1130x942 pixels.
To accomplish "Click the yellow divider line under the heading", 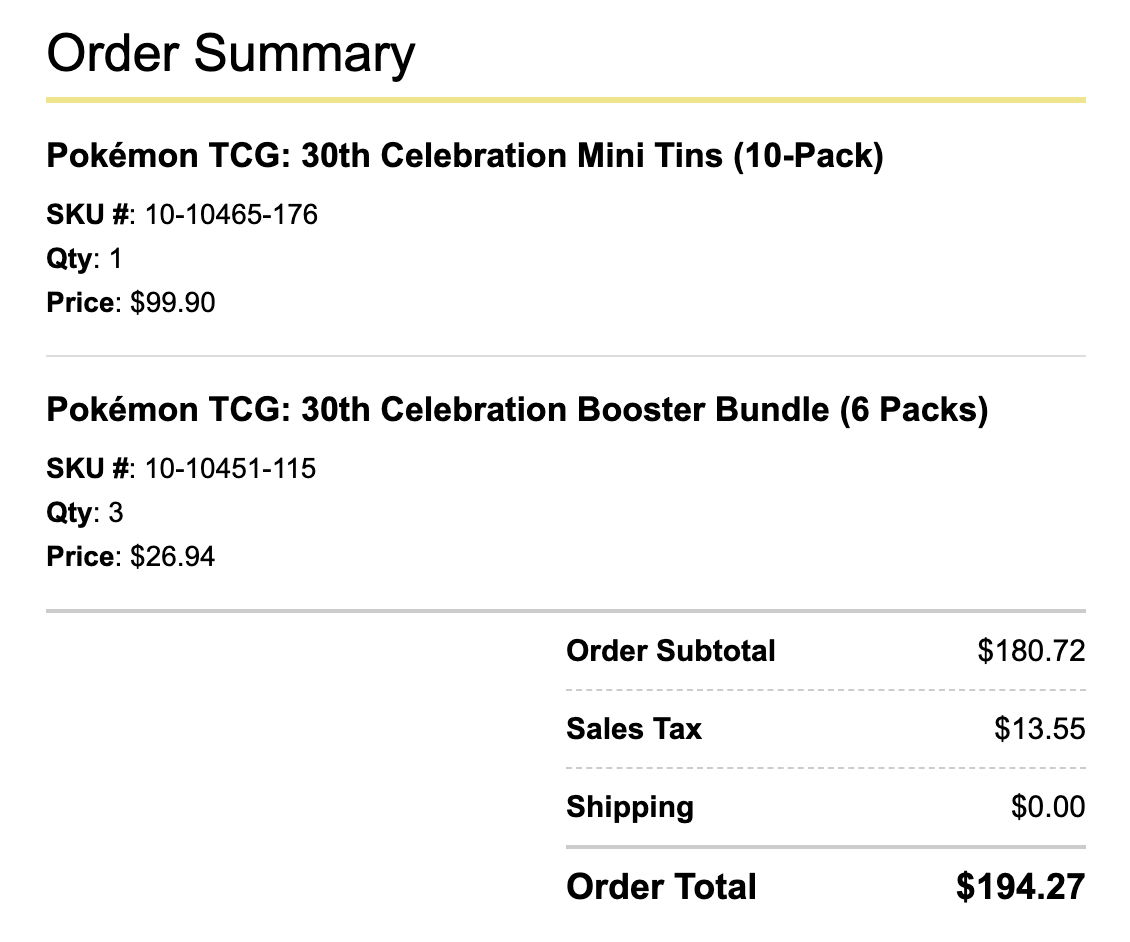I will click(566, 100).
